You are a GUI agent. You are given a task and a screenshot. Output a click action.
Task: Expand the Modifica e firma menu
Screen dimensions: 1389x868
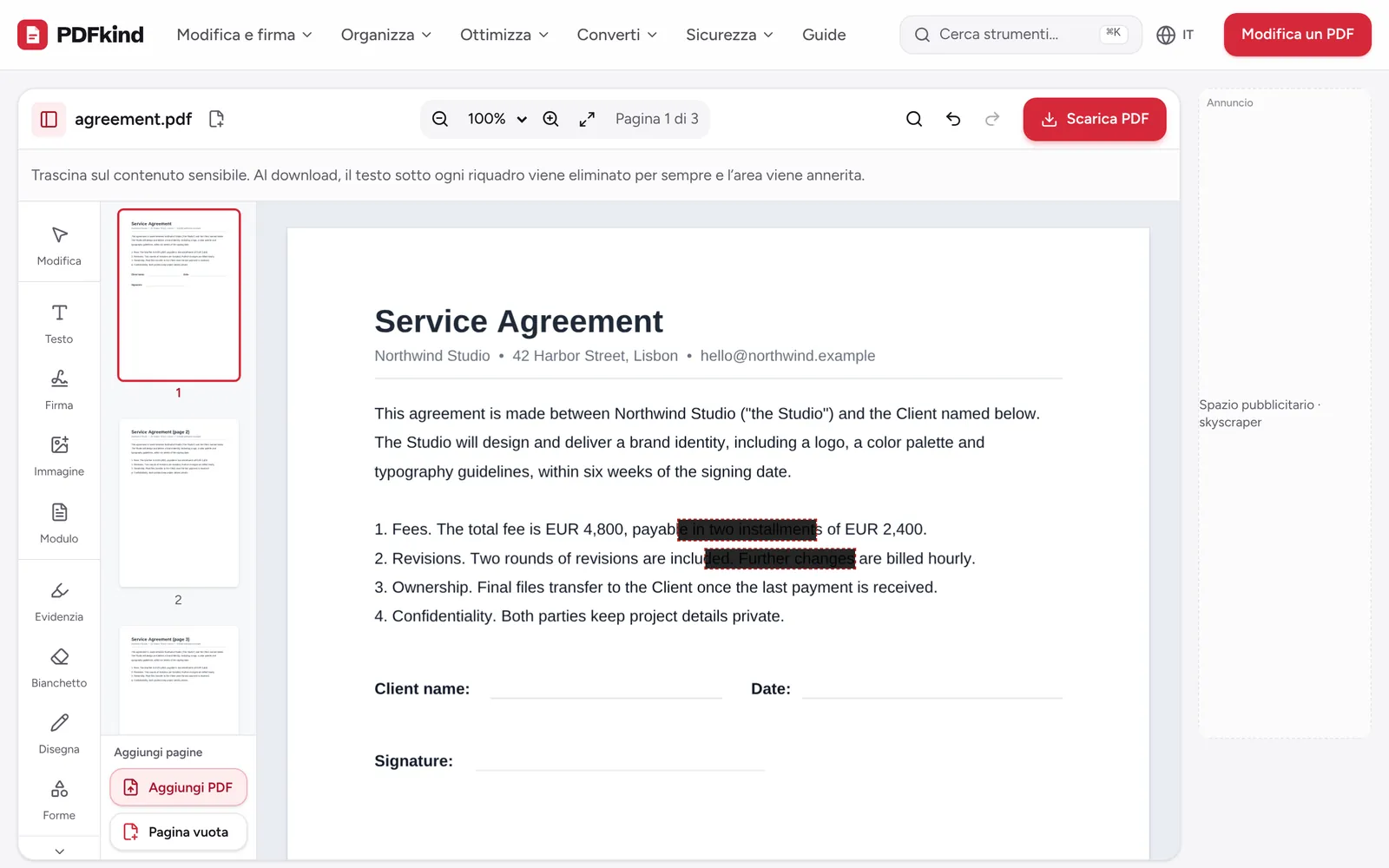click(244, 35)
